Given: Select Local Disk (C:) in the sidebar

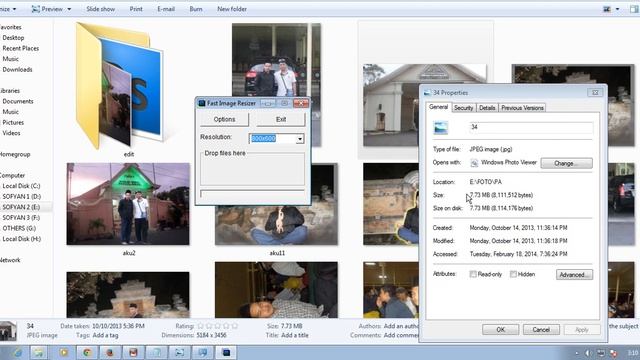Looking at the screenshot, I should click(x=21, y=186).
